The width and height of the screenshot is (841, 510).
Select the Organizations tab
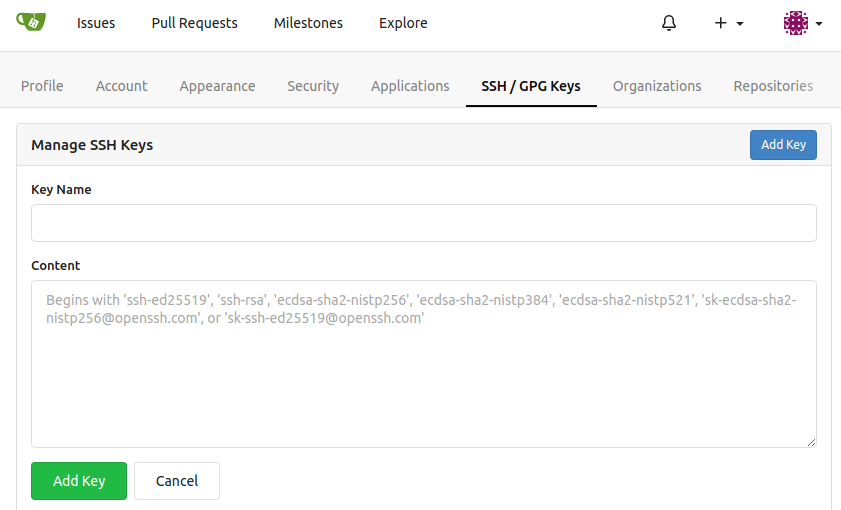(657, 86)
